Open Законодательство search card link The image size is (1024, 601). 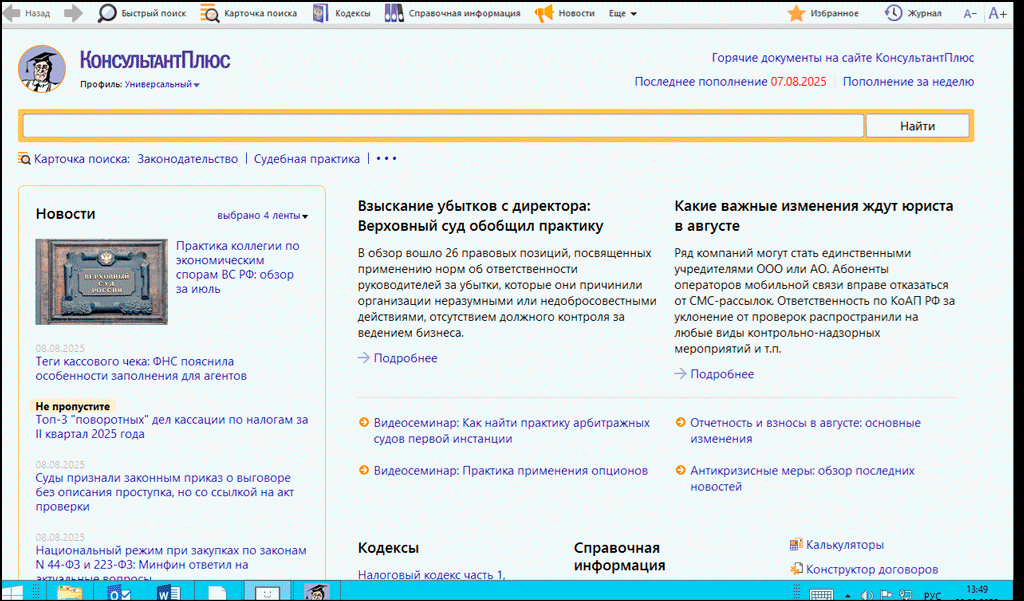click(x=187, y=159)
